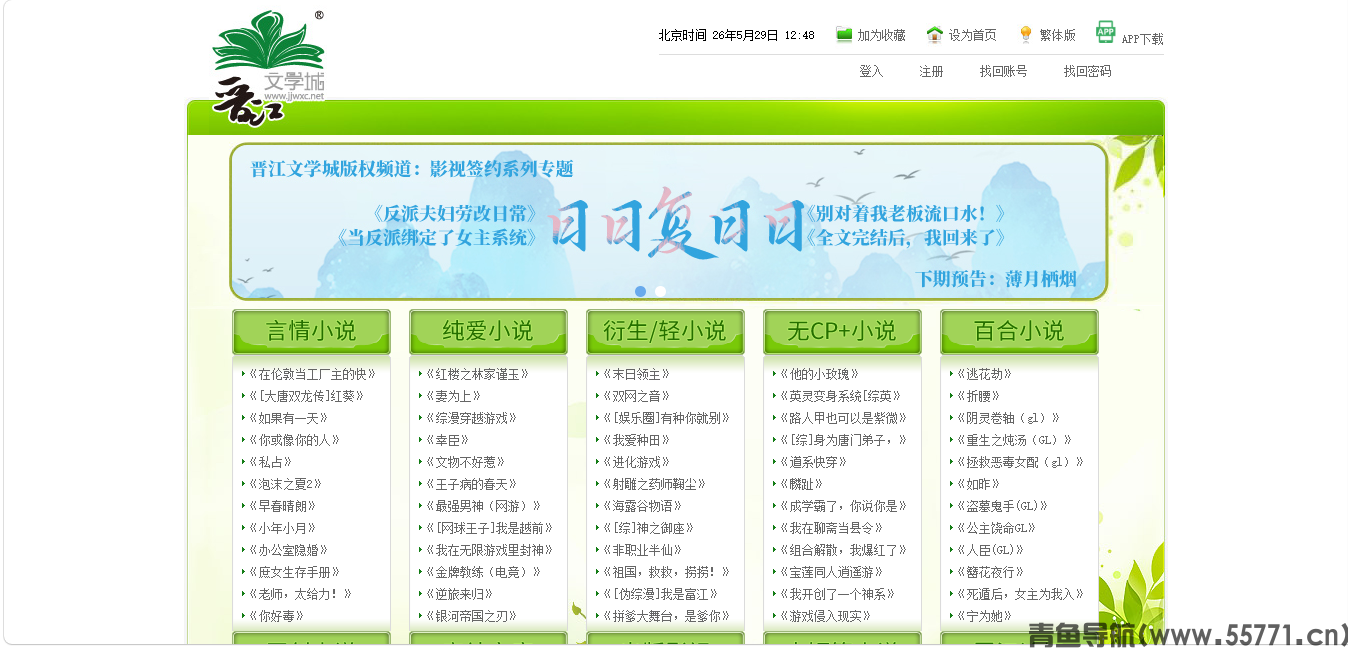Click the 设为首页 house icon
The width and height of the screenshot is (1348, 648).
coord(935,35)
